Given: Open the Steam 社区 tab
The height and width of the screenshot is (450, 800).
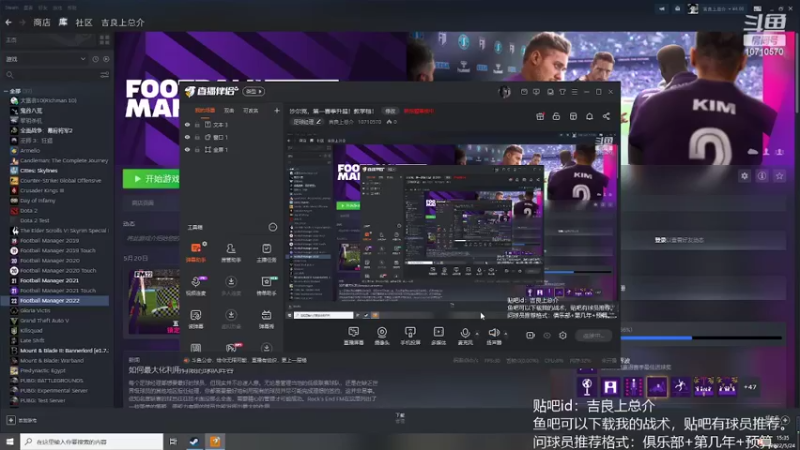Looking at the screenshot, I should click(84, 22).
